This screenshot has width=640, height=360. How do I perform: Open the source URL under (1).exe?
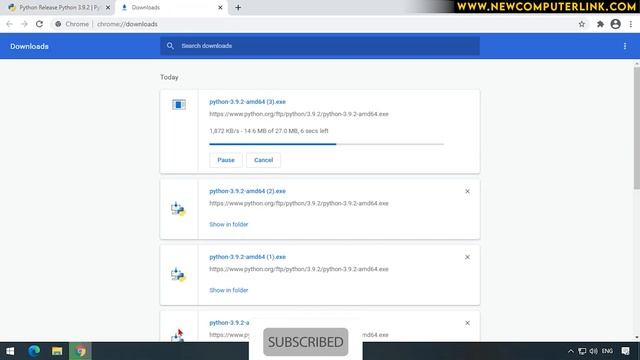coord(299,269)
